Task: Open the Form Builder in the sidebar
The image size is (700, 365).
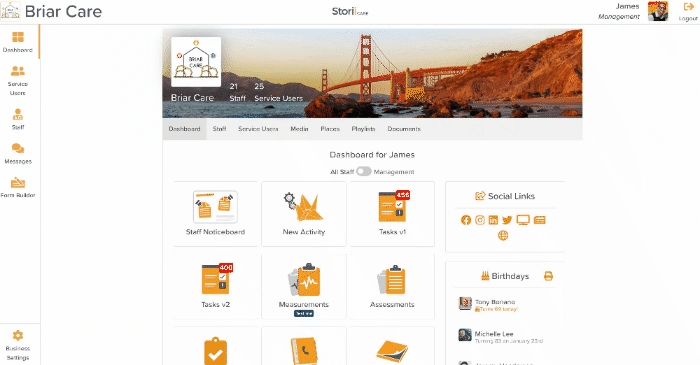Action: pos(18,187)
